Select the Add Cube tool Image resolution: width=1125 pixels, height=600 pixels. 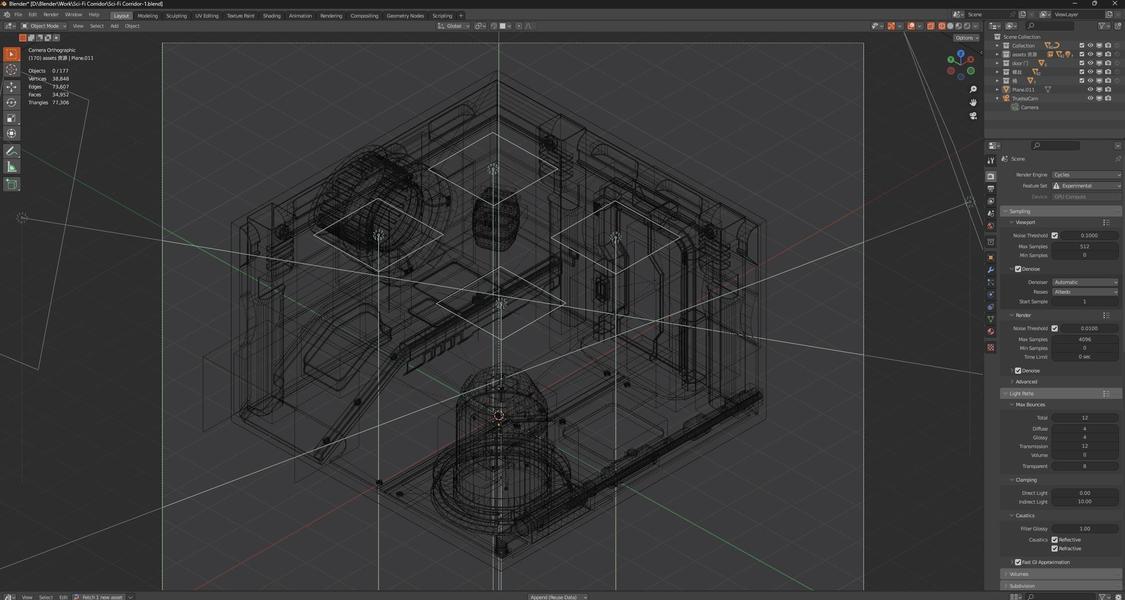pos(12,184)
